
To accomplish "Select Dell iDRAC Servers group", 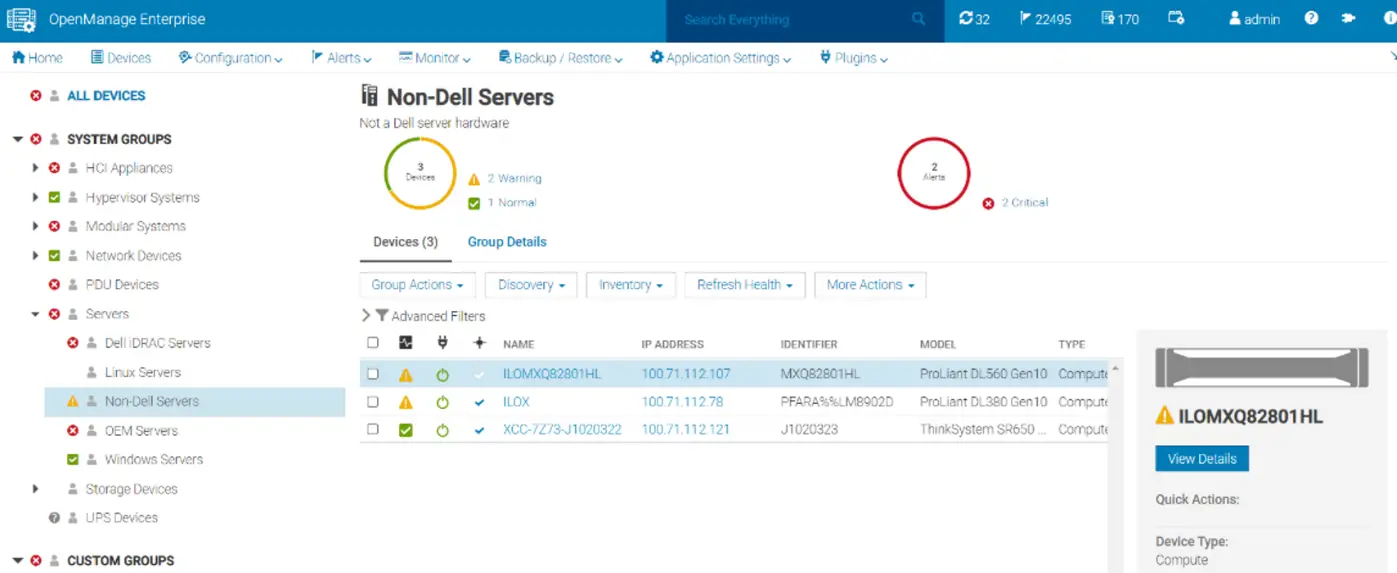I will pos(157,343).
